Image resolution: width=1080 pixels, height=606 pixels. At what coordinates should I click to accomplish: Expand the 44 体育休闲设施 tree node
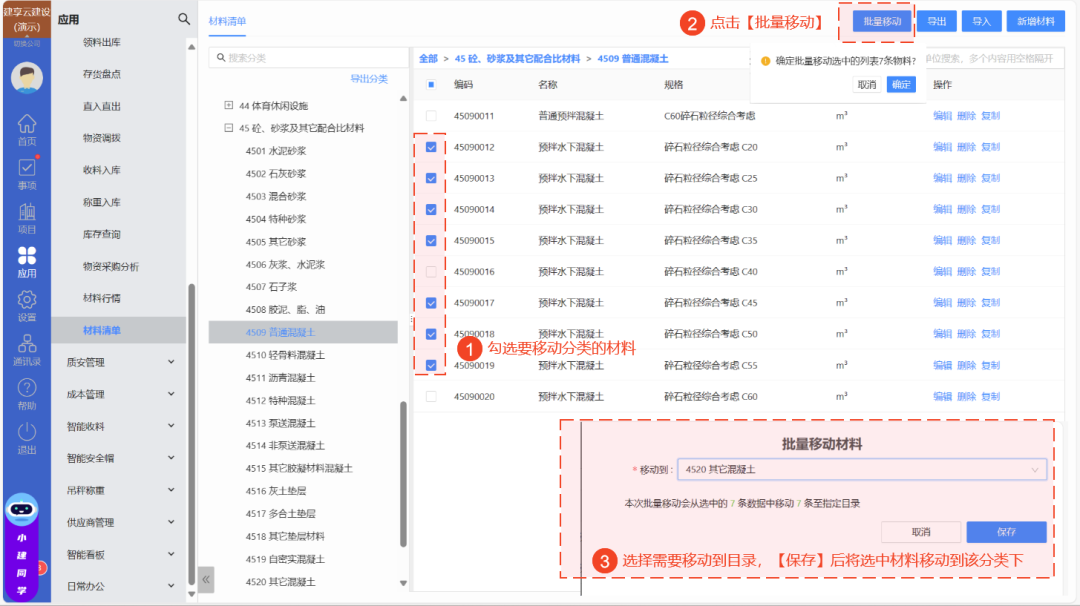229,105
